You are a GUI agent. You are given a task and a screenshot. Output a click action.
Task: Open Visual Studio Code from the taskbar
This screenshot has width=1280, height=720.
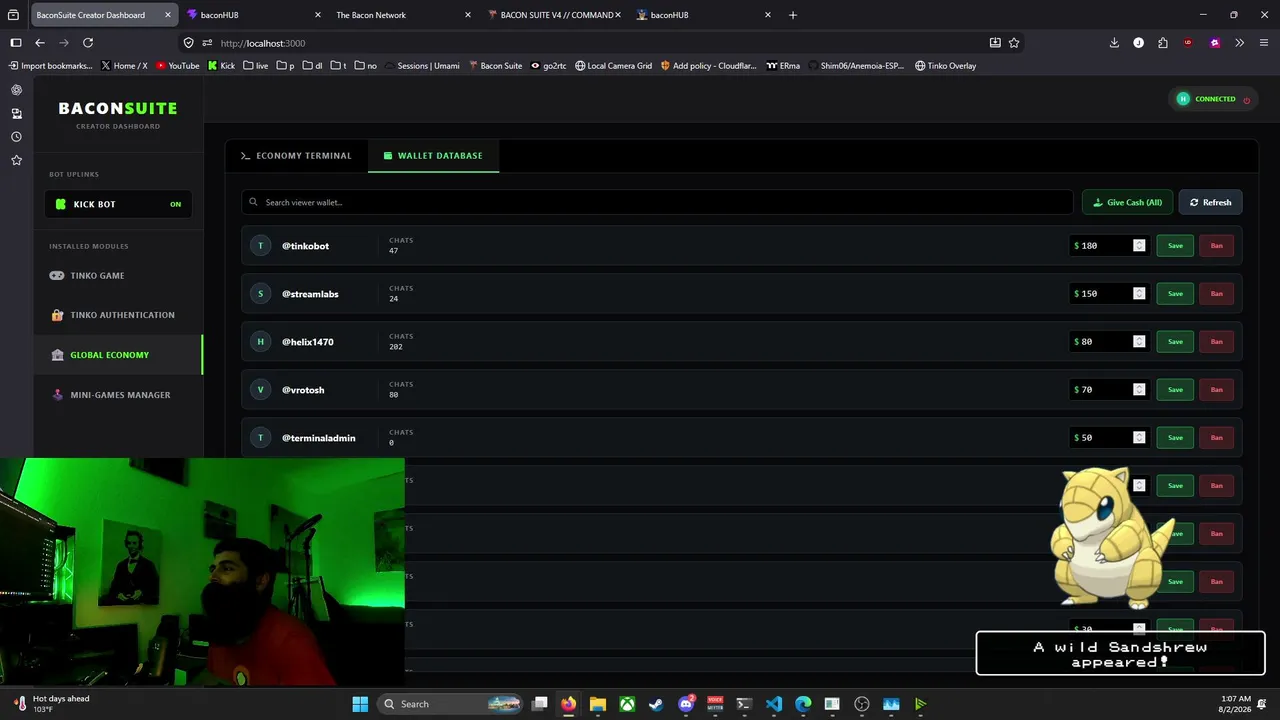pyautogui.click(x=774, y=704)
